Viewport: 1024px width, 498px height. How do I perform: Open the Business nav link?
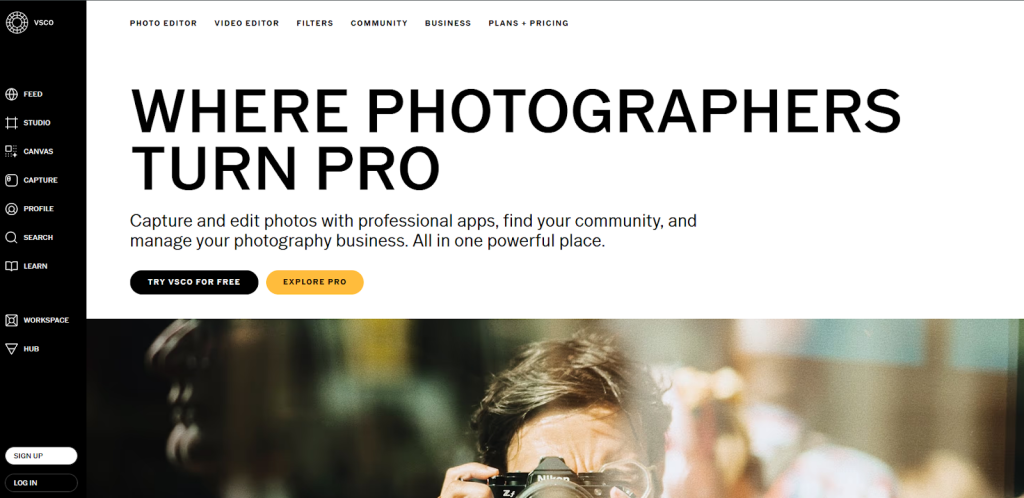448,23
